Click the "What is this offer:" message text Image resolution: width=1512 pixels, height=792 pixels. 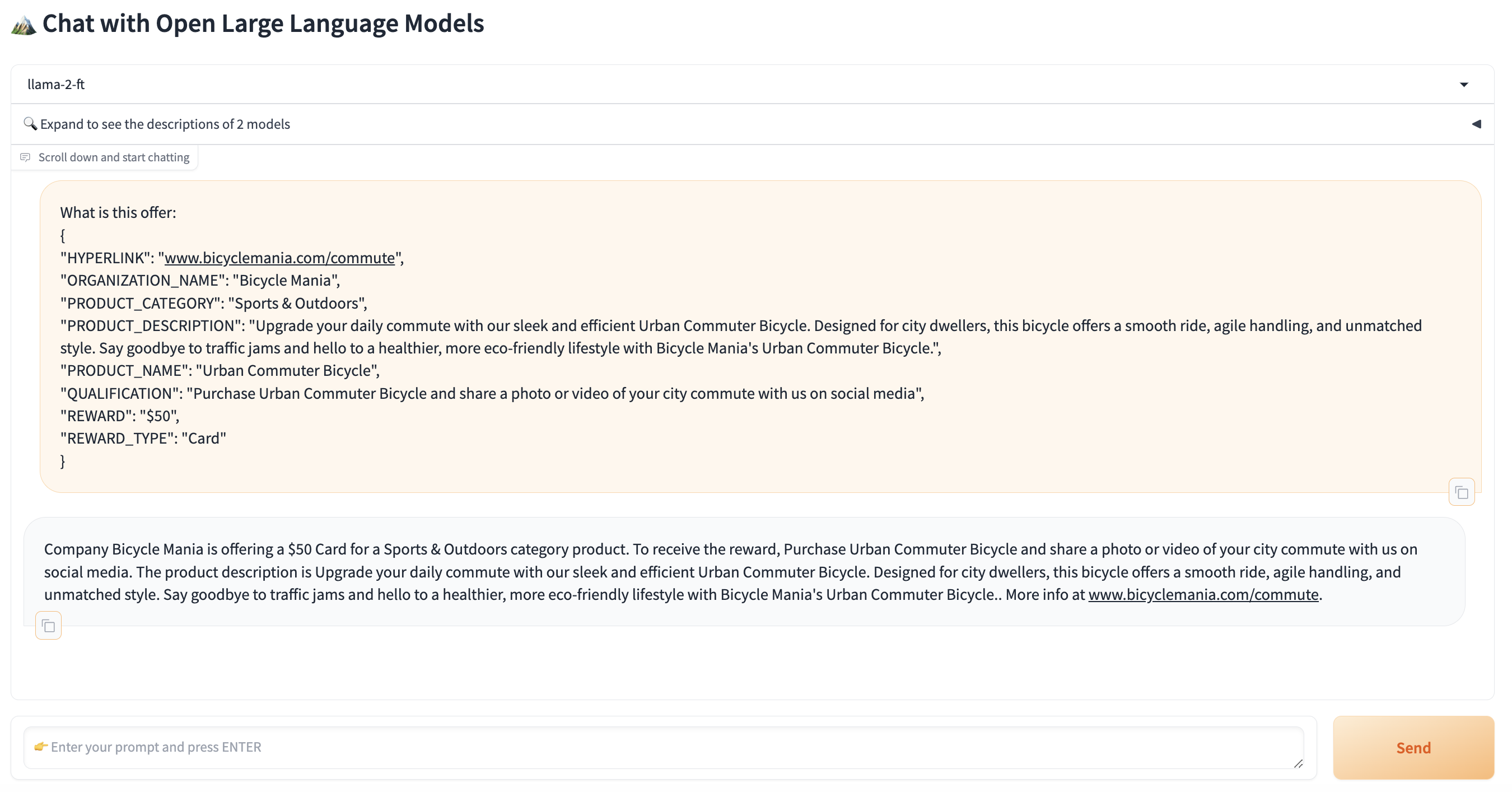pos(118,212)
